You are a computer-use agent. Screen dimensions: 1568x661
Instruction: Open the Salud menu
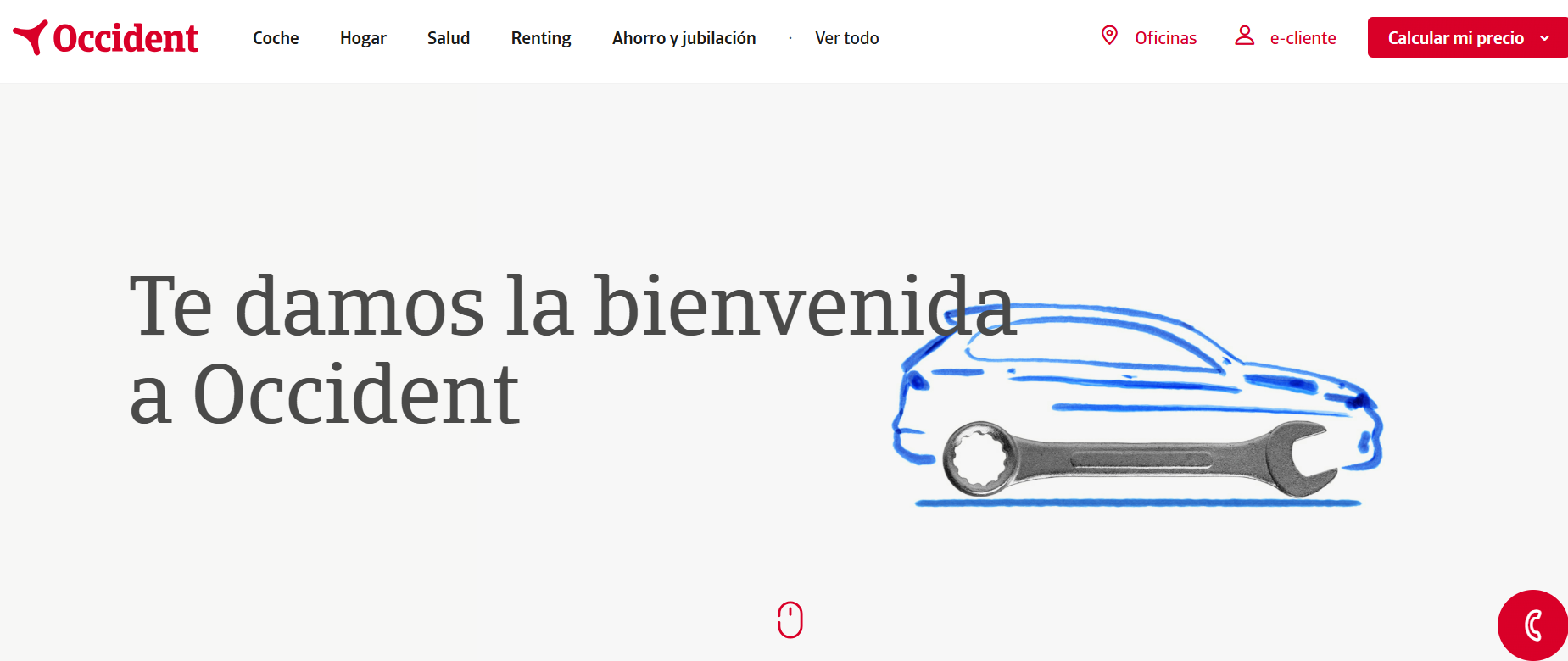tap(449, 38)
